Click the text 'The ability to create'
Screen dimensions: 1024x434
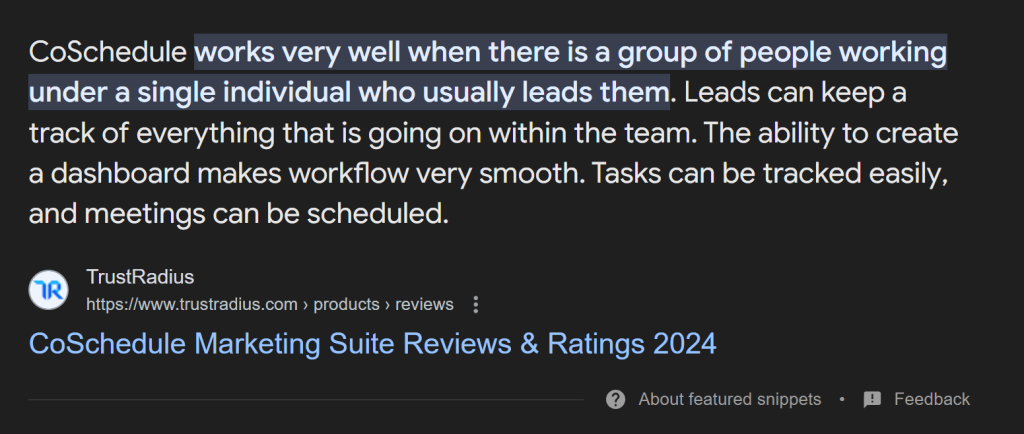click(x=831, y=133)
